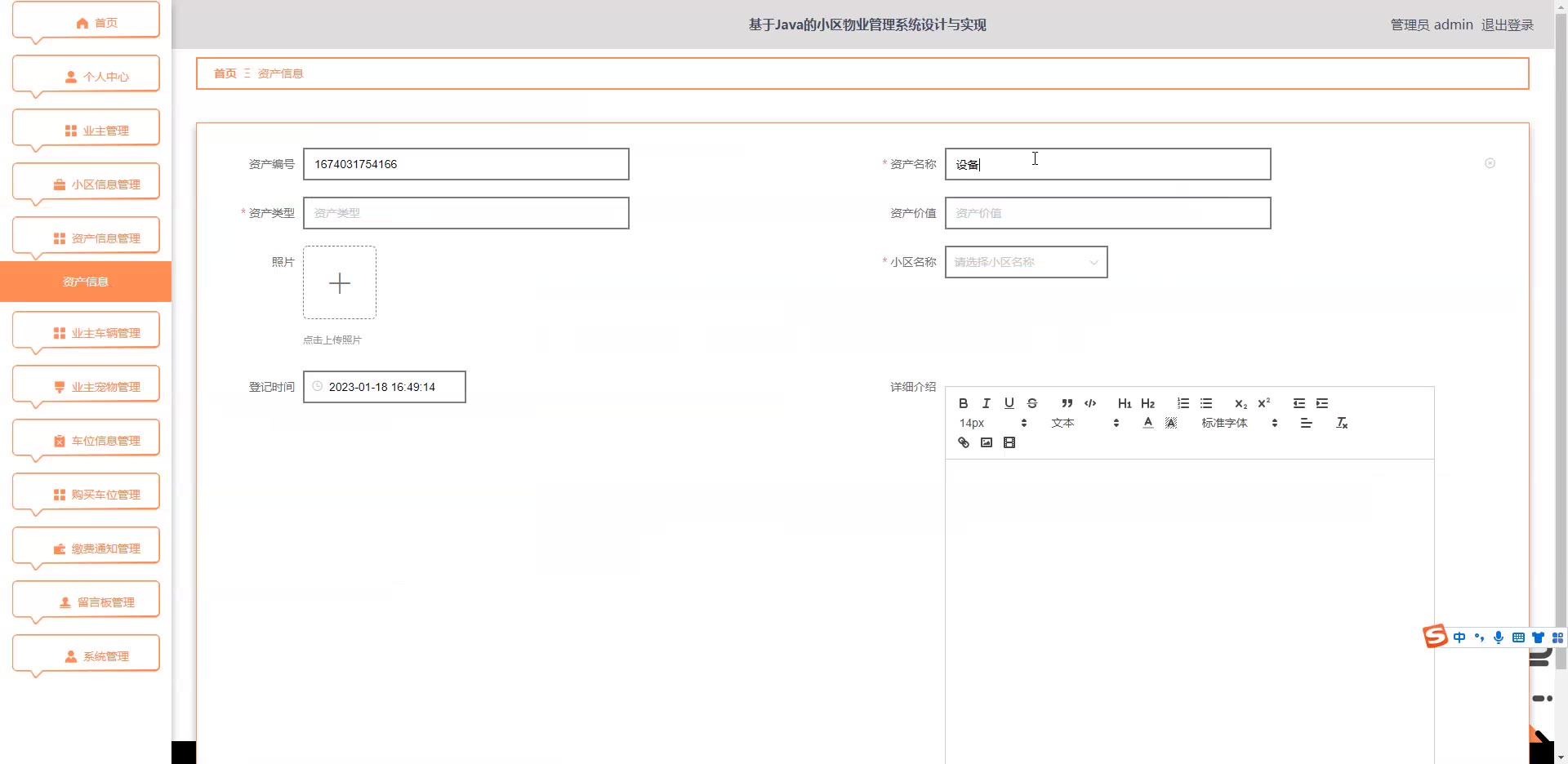The width and height of the screenshot is (1568, 764).
Task: Click 退出登录 to log out
Action: tap(1507, 25)
